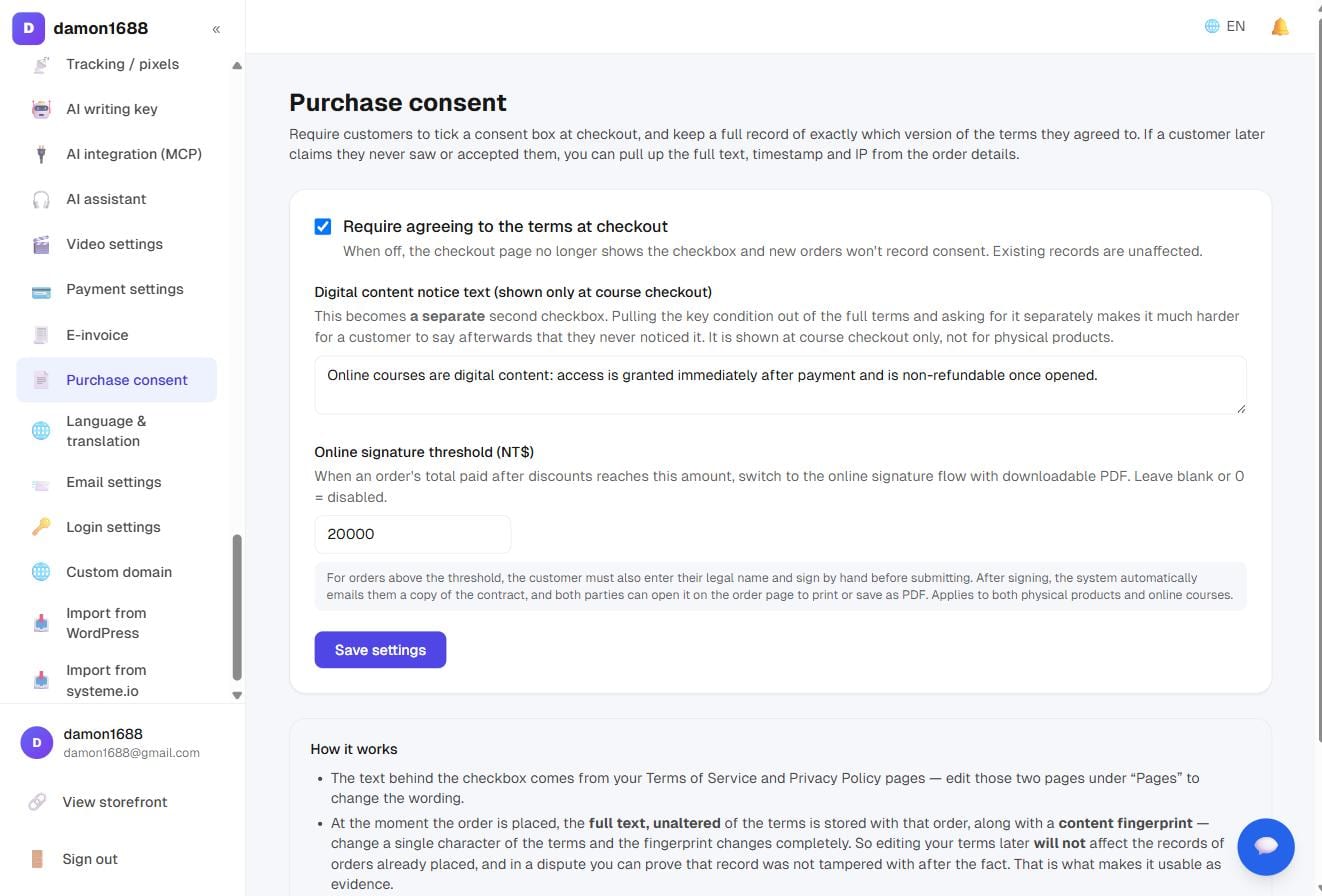Click the Online signature threshold (NT$) label
The height and width of the screenshot is (896, 1322).
coord(424,452)
